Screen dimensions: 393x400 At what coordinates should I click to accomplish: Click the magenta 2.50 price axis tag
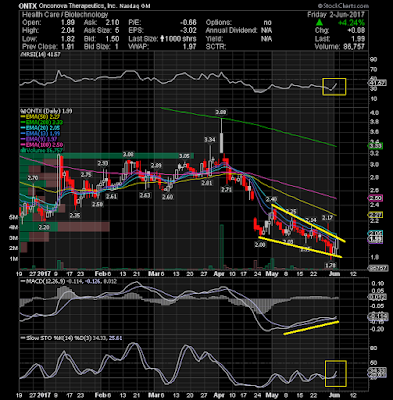click(x=376, y=198)
